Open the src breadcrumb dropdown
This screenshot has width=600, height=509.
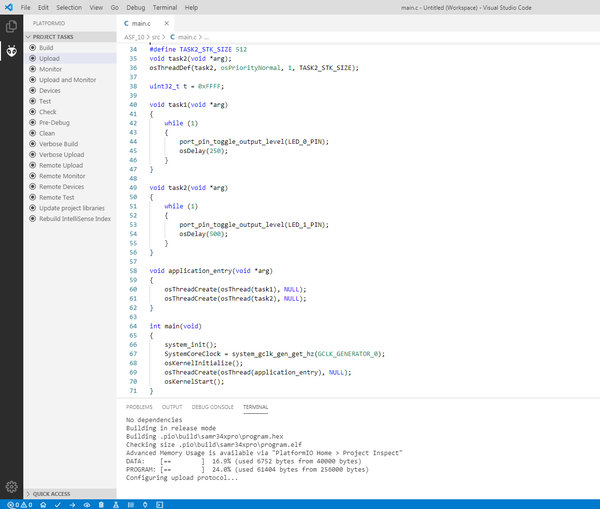(156, 37)
